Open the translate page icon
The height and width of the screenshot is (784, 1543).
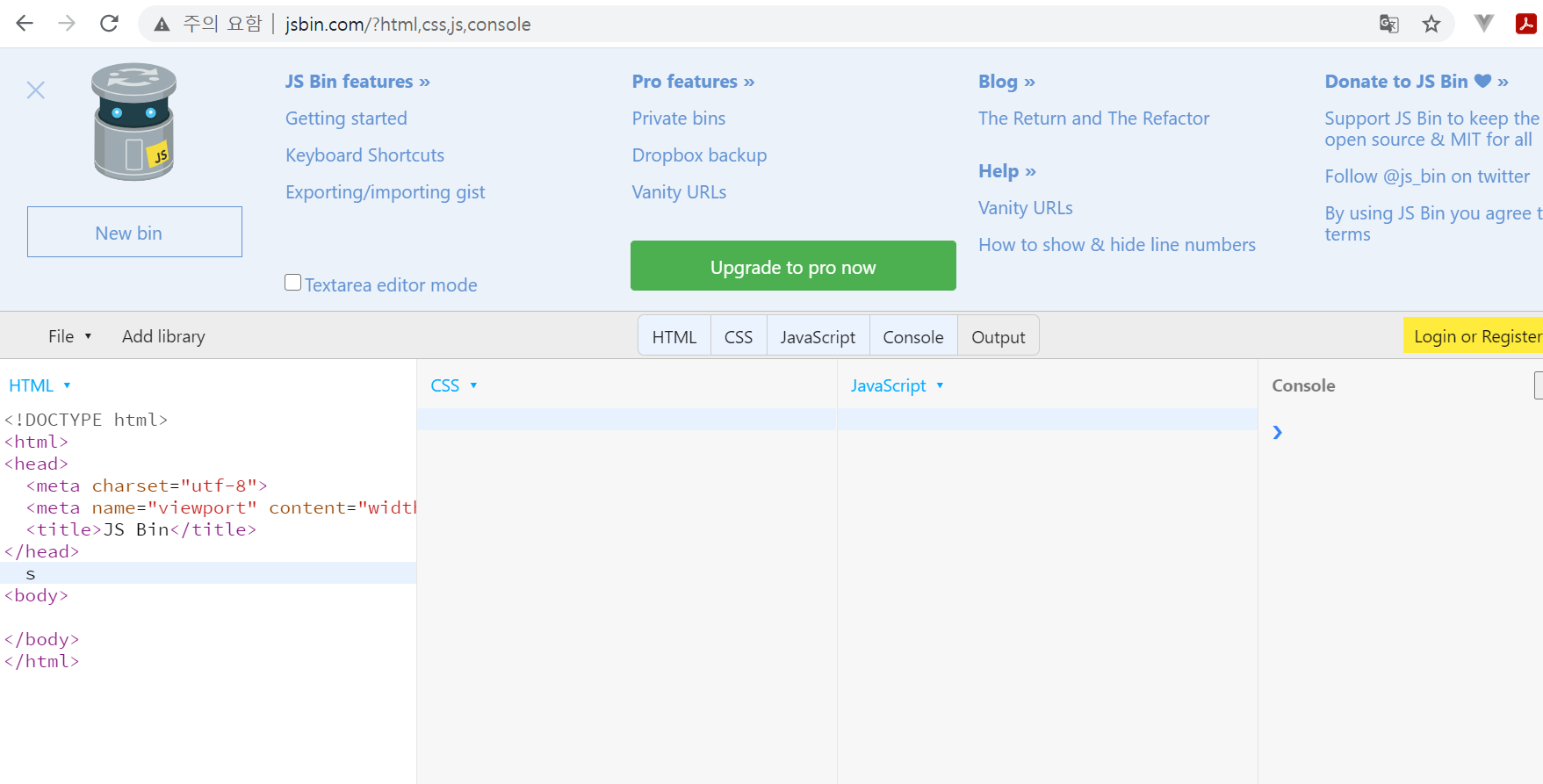pyautogui.click(x=1388, y=24)
